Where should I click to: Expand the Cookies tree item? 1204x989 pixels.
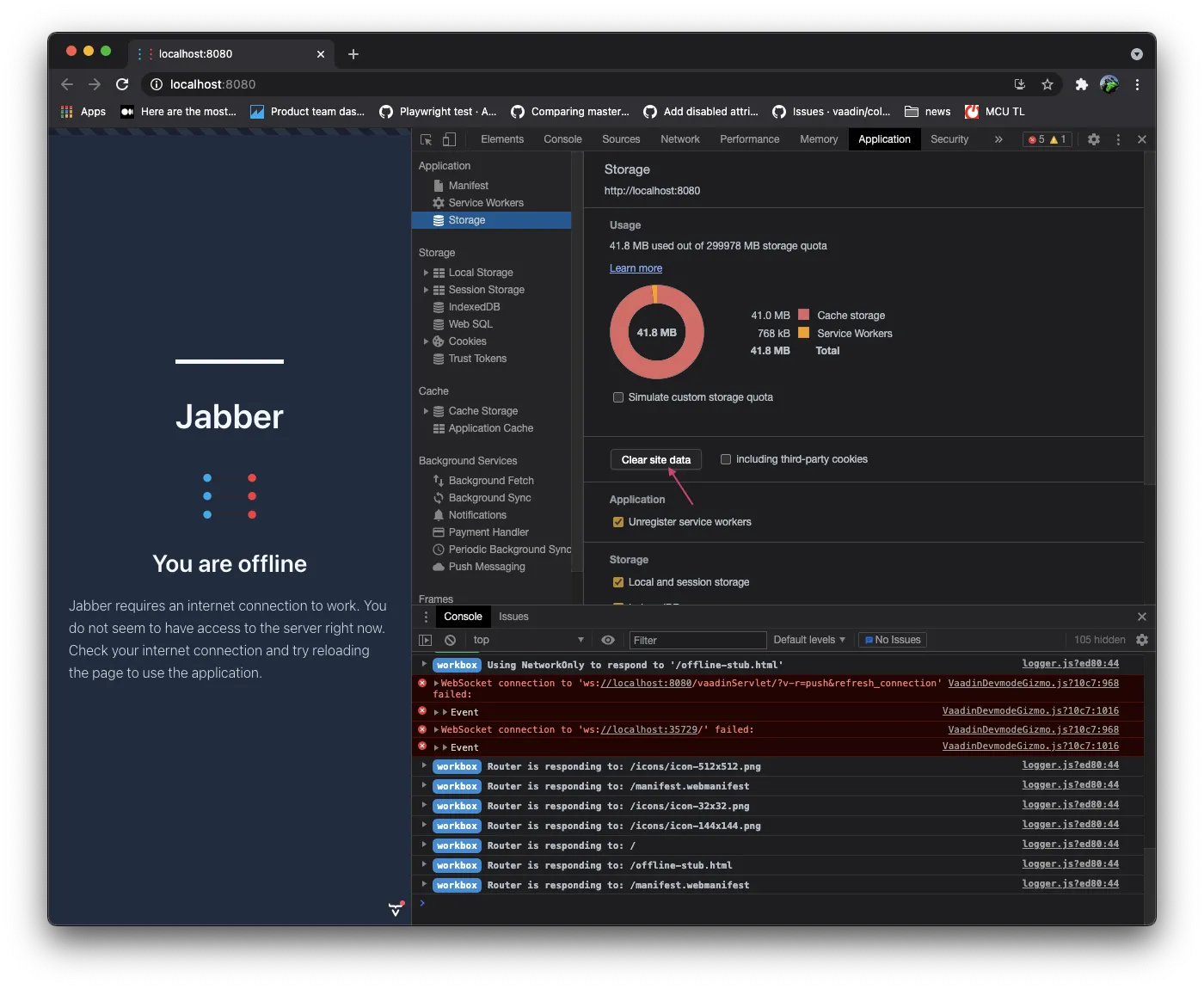(x=426, y=341)
